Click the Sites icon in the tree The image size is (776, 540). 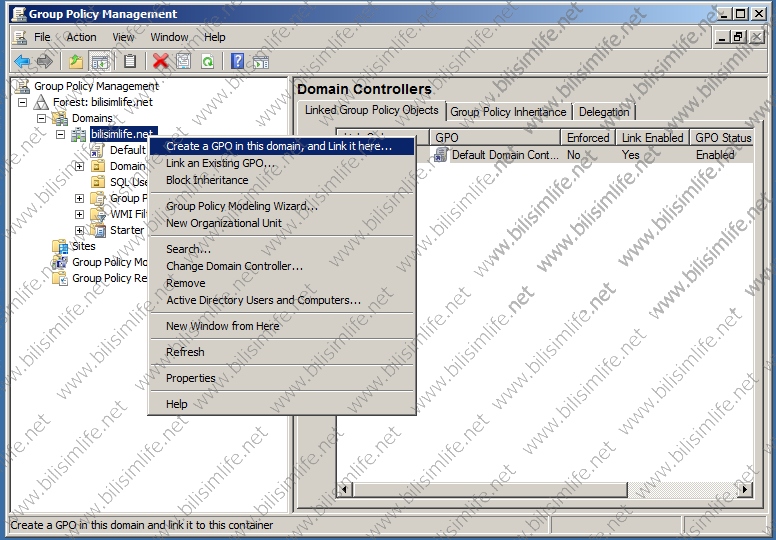pyautogui.click(x=60, y=246)
